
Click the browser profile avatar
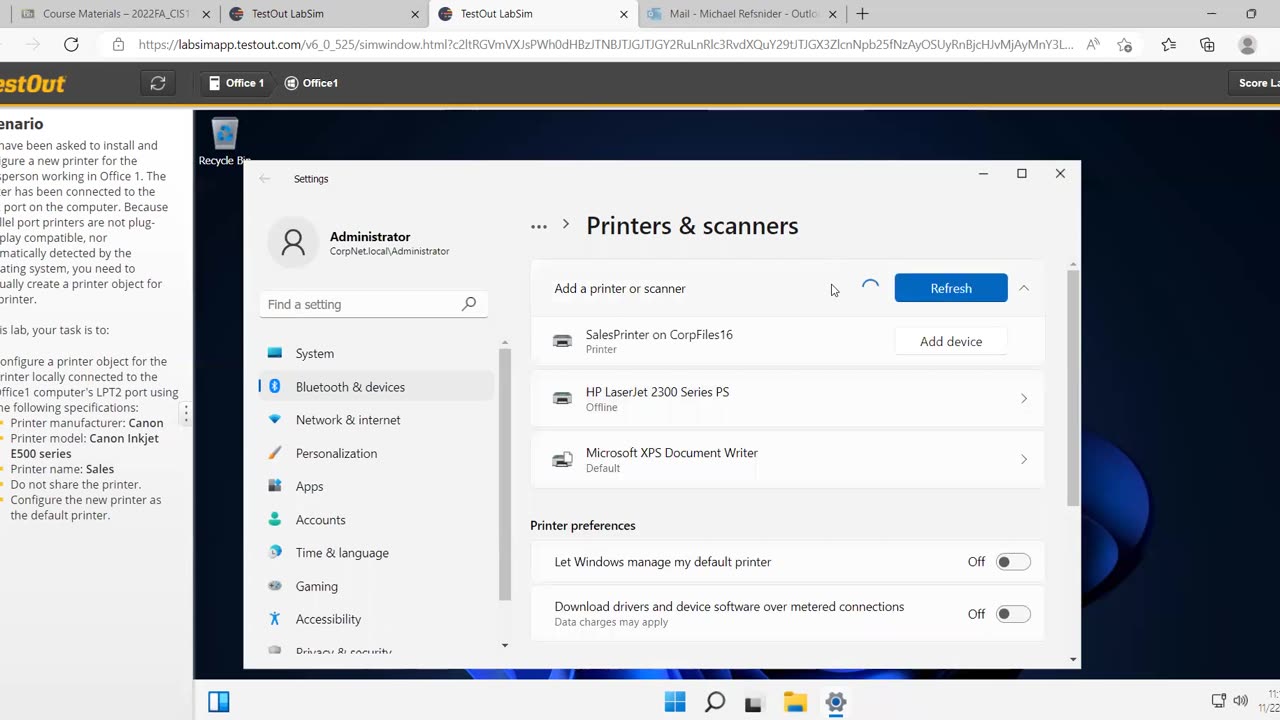coord(1247,44)
